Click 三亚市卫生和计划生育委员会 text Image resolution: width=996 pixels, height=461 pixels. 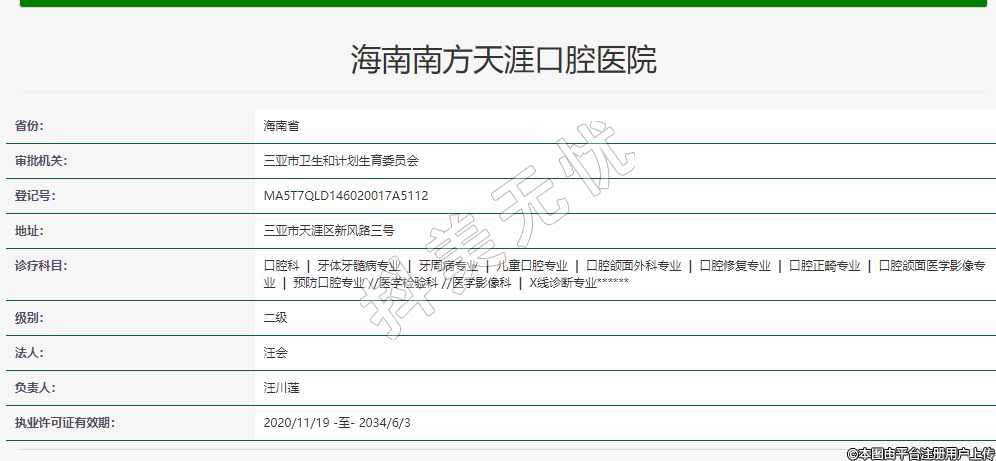(341, 161)
